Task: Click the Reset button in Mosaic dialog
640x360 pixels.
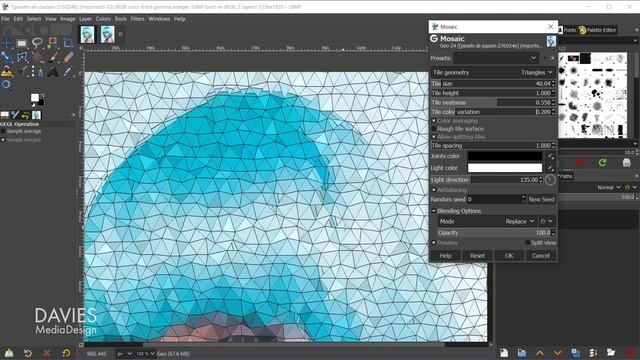Action: coord(477,256)
